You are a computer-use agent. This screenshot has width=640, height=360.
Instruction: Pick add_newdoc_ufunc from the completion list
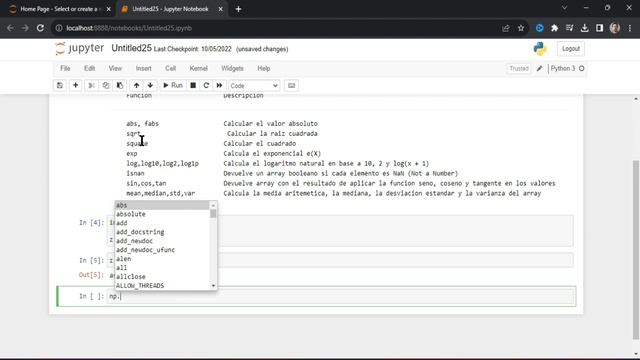tap(162, 250)
